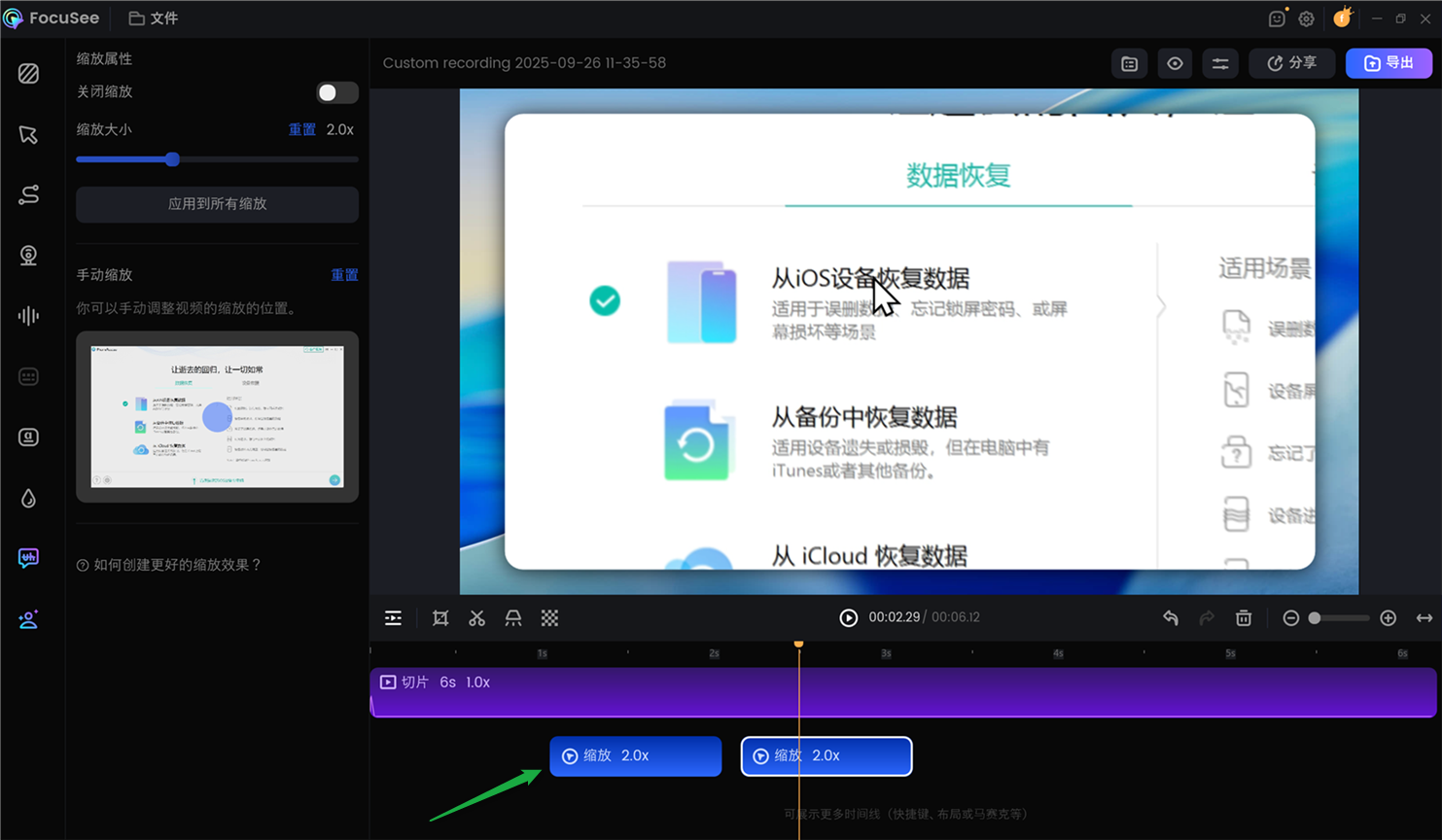Click the scissors split tool
Image resolution: width=1442 pixels, height=840 pixels.
point(476,618)
